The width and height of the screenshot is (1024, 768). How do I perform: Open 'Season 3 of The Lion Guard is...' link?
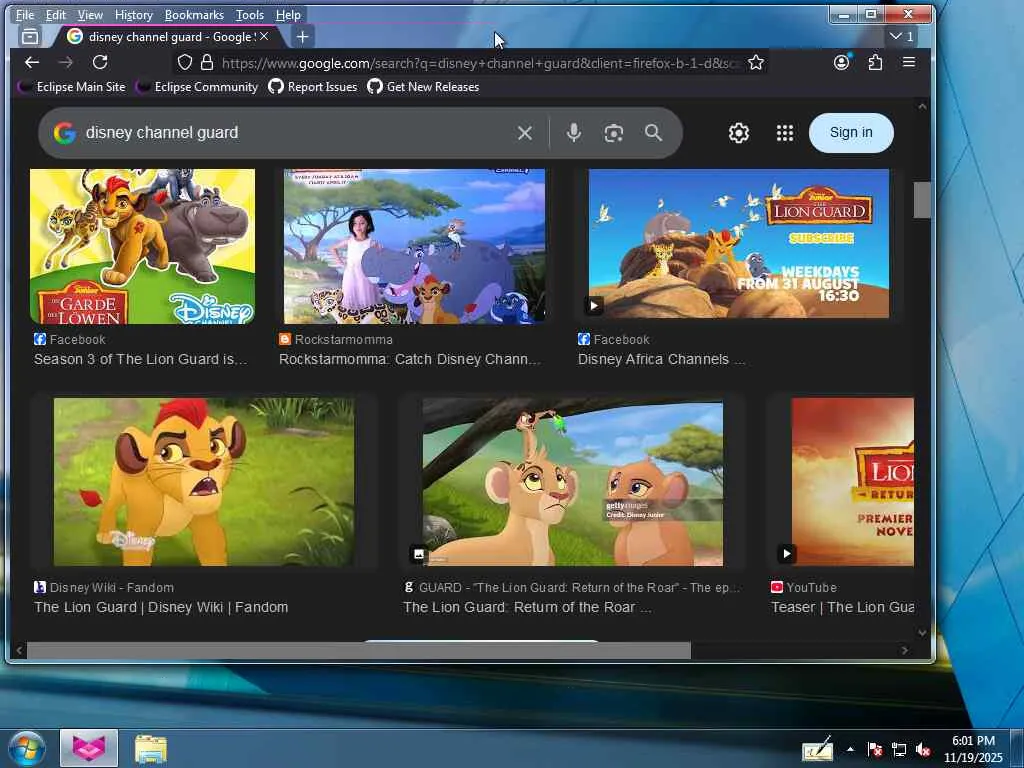(140, 359)
